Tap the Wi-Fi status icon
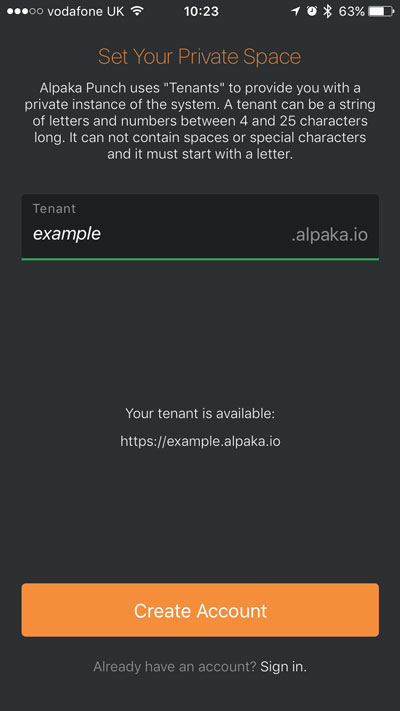The width and height of the screenshot is (400, 711). [137, 11]
